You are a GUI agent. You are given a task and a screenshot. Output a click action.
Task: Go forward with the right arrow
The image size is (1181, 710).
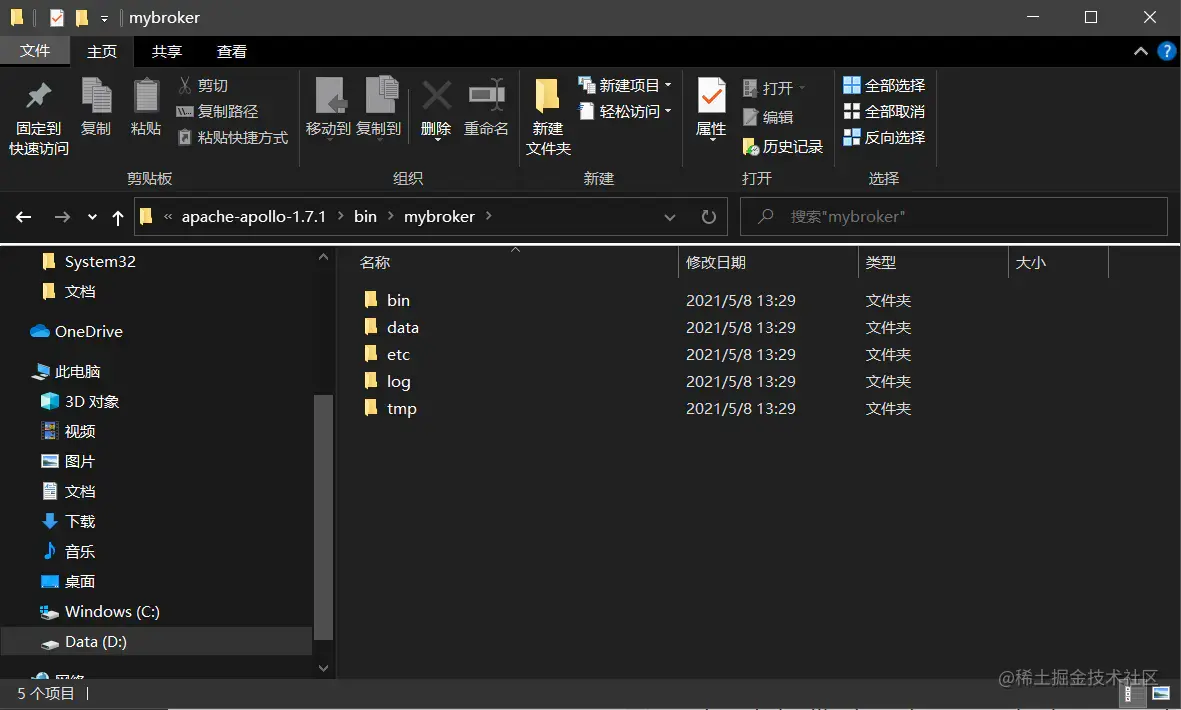tap(62, 217)
